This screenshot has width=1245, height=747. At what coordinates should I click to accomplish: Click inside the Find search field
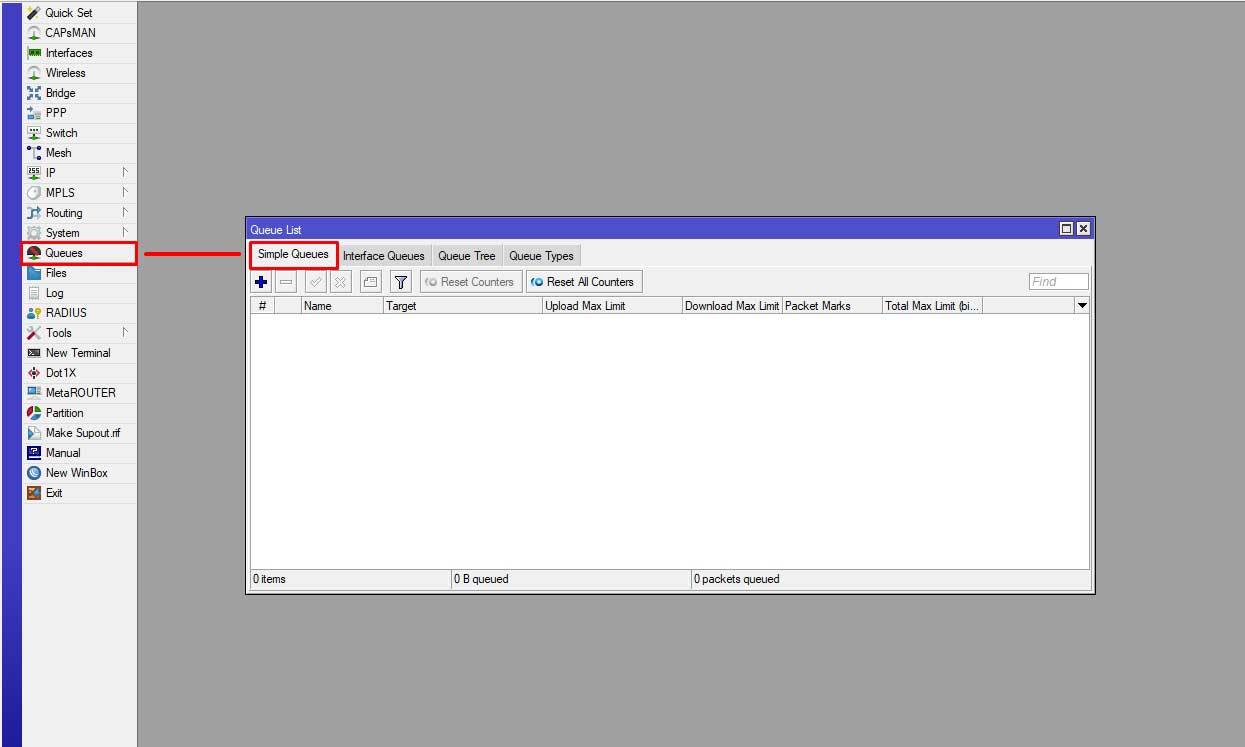pyautogui.click(x=1058, y=281)
